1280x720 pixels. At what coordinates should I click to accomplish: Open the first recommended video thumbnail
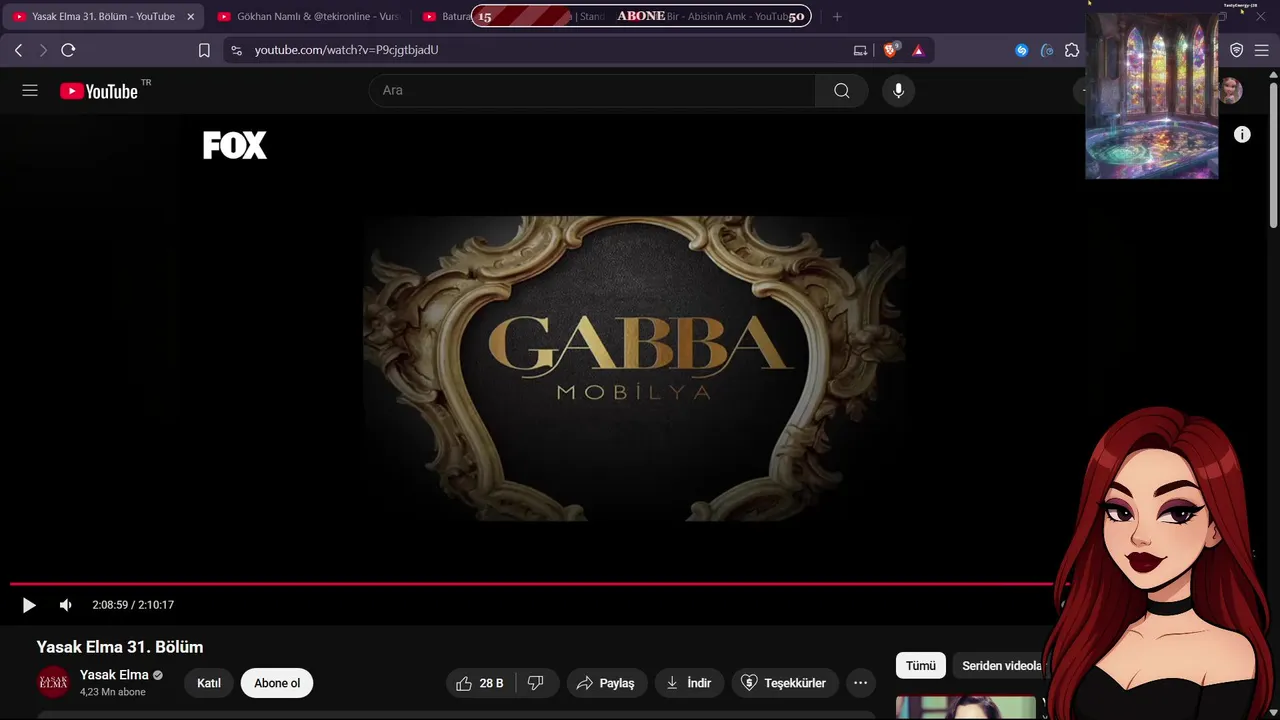(966, 707)
